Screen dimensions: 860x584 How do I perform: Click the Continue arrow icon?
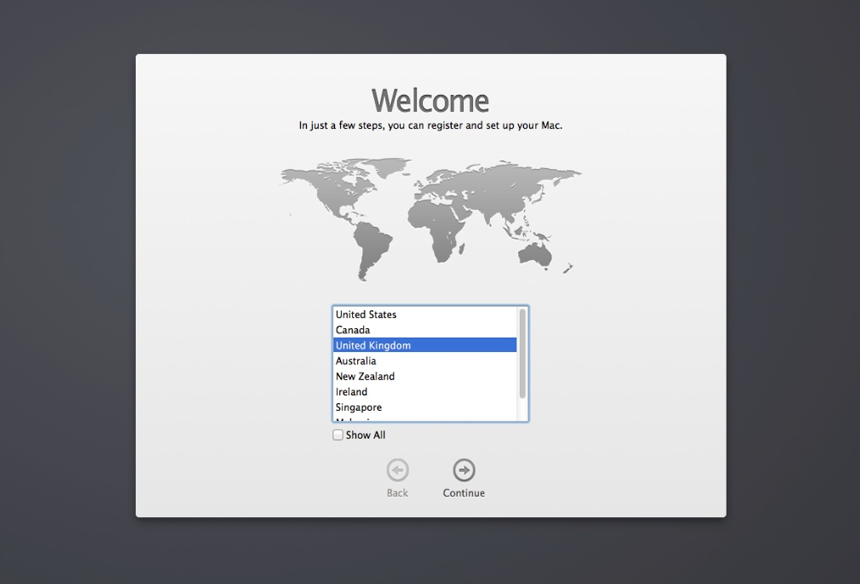pyautogui.click(x=464, y=470)
